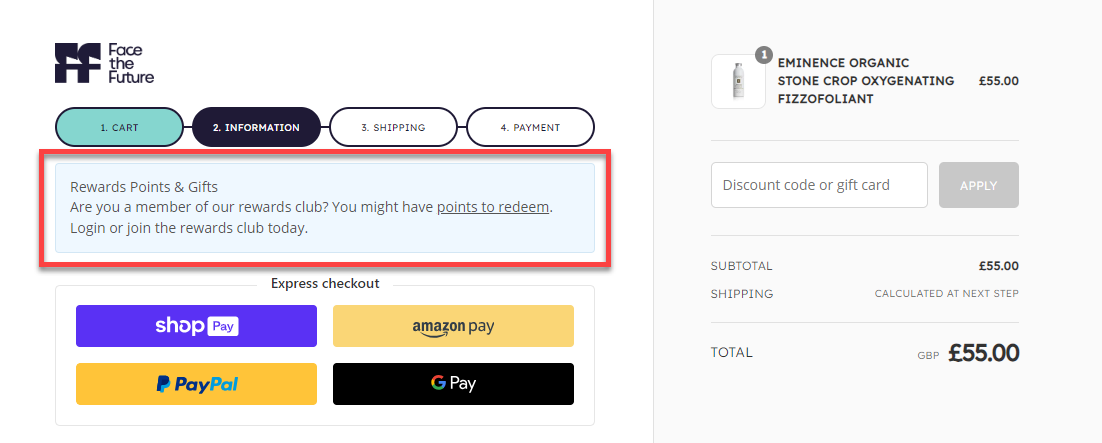Click the Eminence Organic product name
The height and width of the screenshot is (443, 1102).
click(x=866, y=81)
